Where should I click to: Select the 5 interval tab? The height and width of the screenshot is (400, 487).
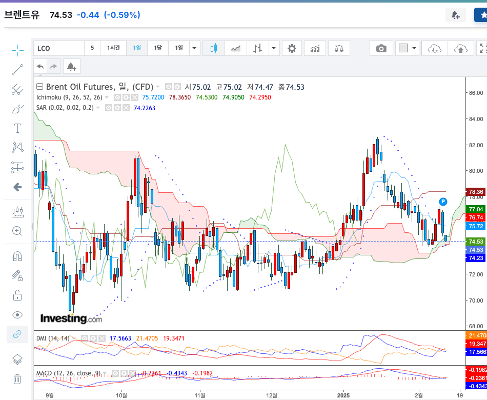click(x=92, y=48)
